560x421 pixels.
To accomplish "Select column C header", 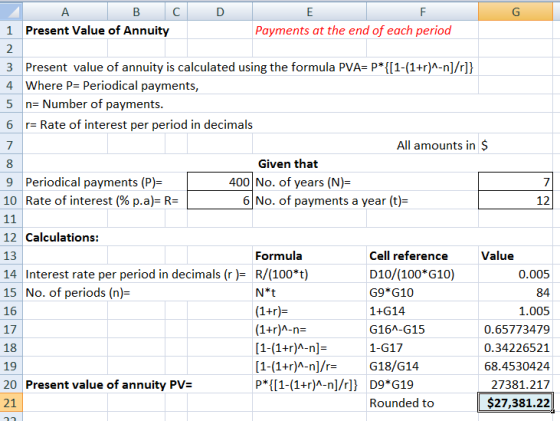I will (176, 12).
